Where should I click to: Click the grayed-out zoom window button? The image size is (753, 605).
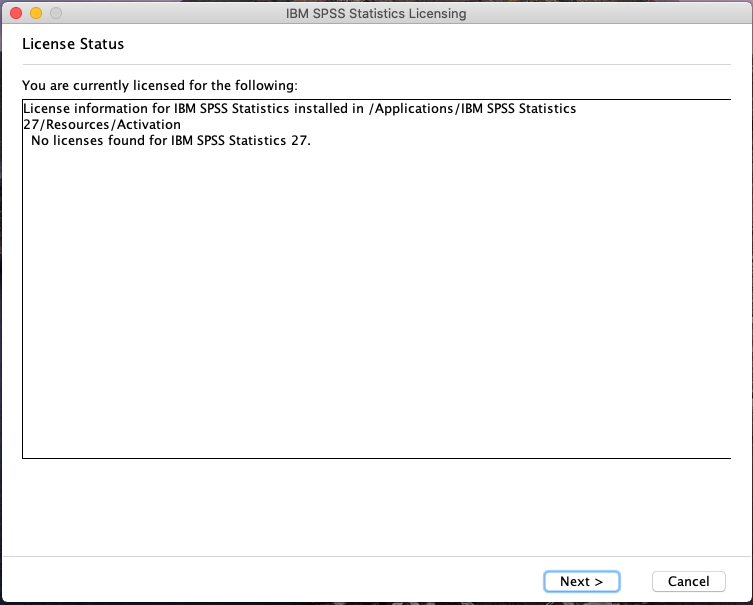56,14
